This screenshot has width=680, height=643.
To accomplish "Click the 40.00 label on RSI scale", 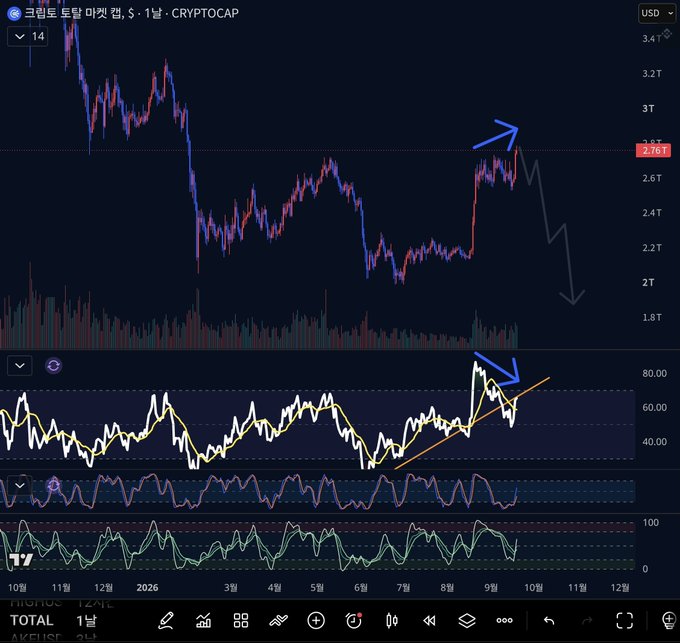I will (654, 442).
